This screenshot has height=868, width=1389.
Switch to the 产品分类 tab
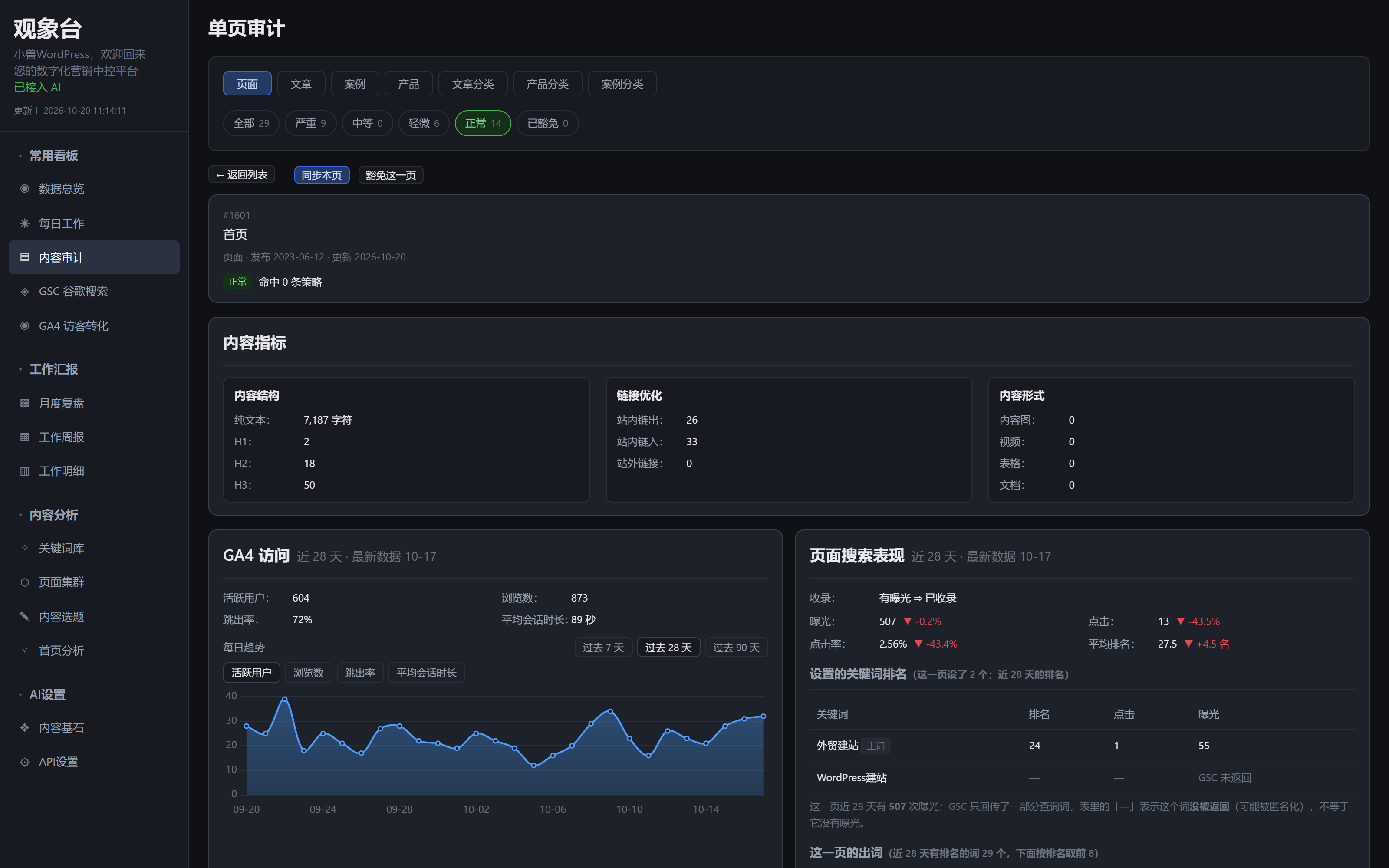click(547, 84)
